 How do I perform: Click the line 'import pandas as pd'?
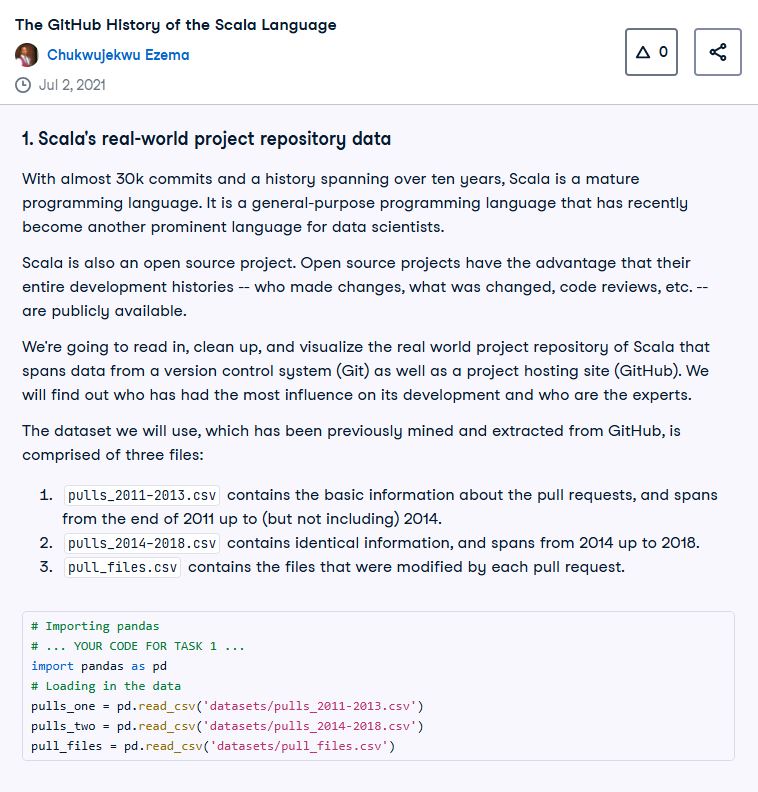99,666
